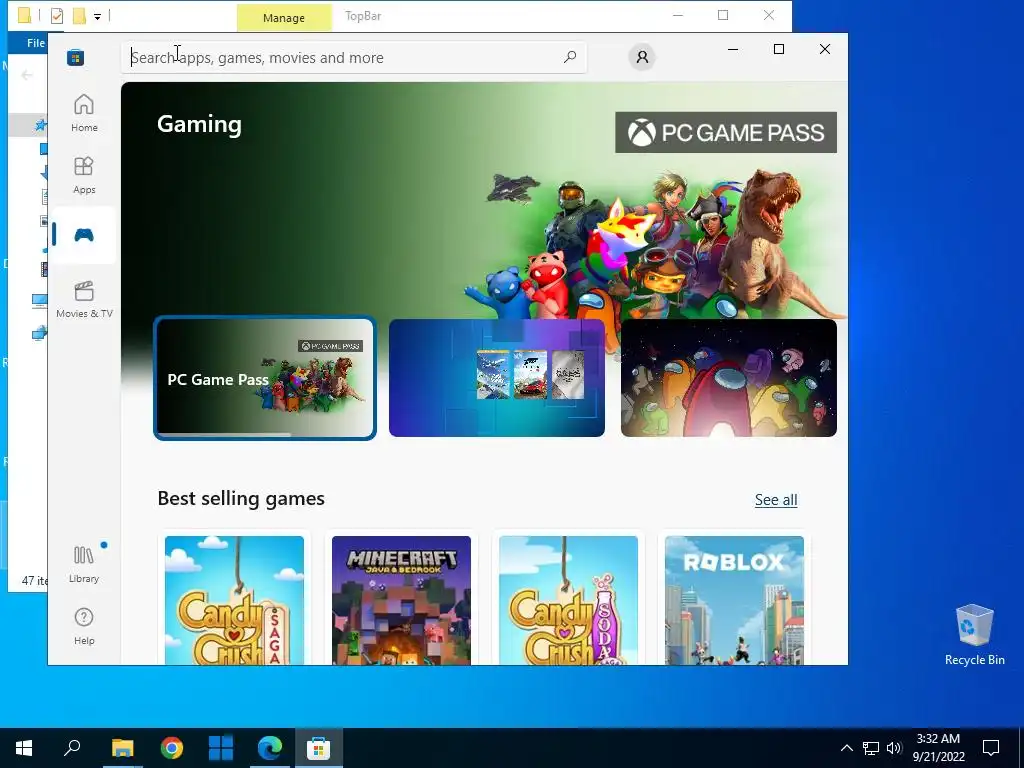Select the PC Game Pass carousel card
This screenshot has height=768, width=1024.
[x=264, y=378]
